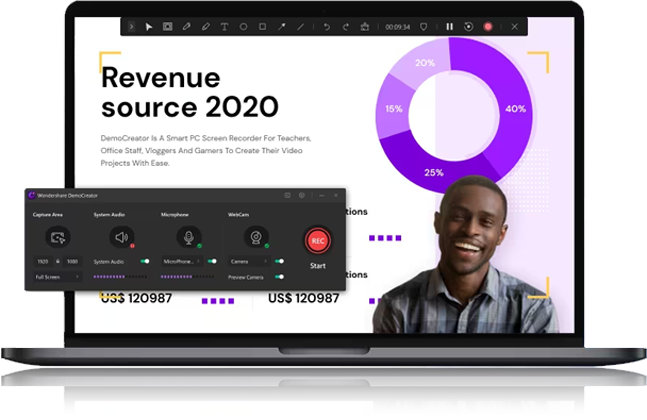647x420 pixels.
Task: Choose the circle shape drawing tool
Action: [x=243, y=26]
